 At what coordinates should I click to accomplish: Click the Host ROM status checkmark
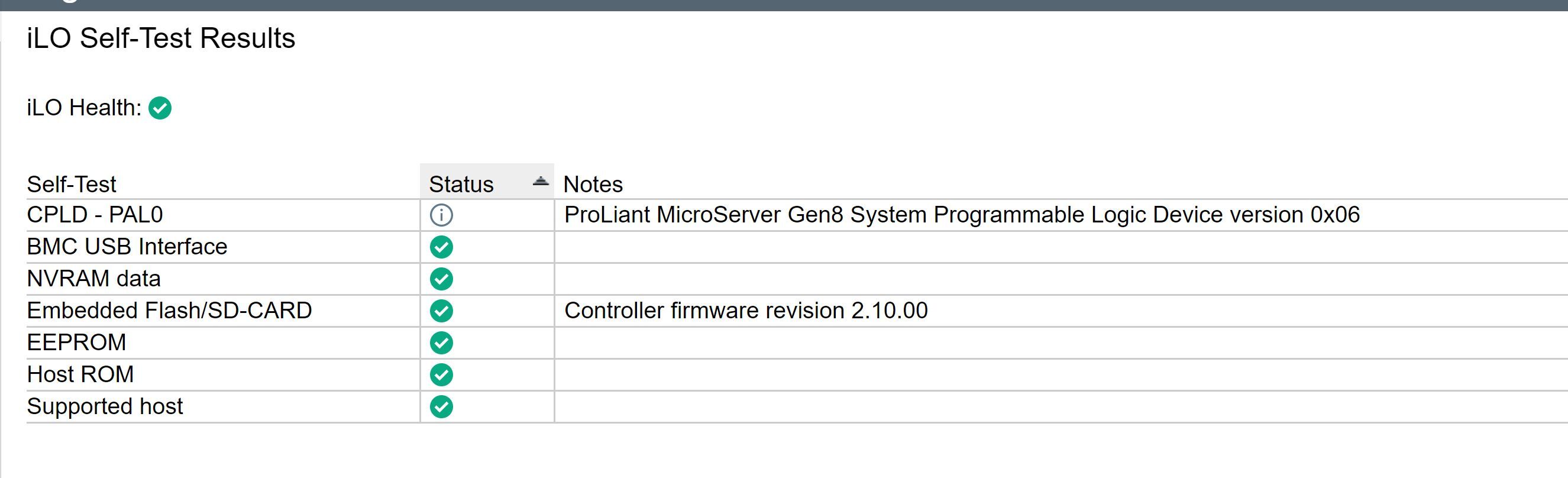pos(441,374)
